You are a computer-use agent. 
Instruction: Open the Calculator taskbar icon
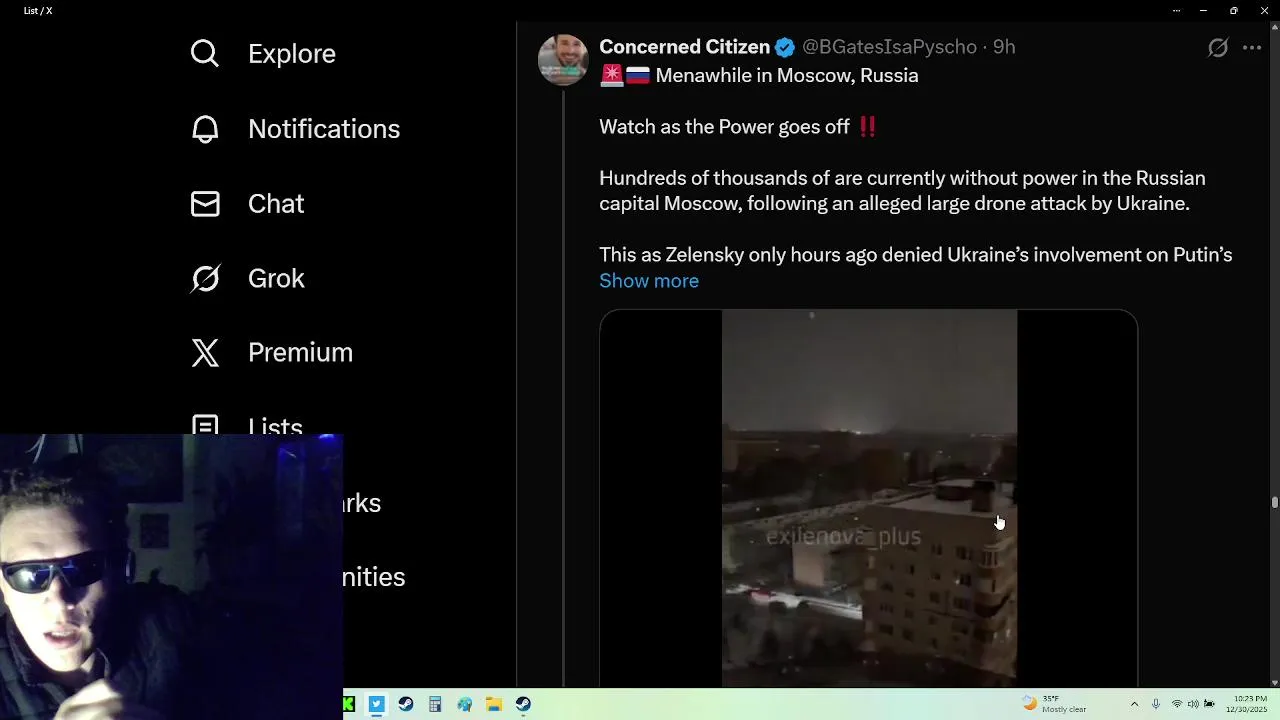[435, 704]
